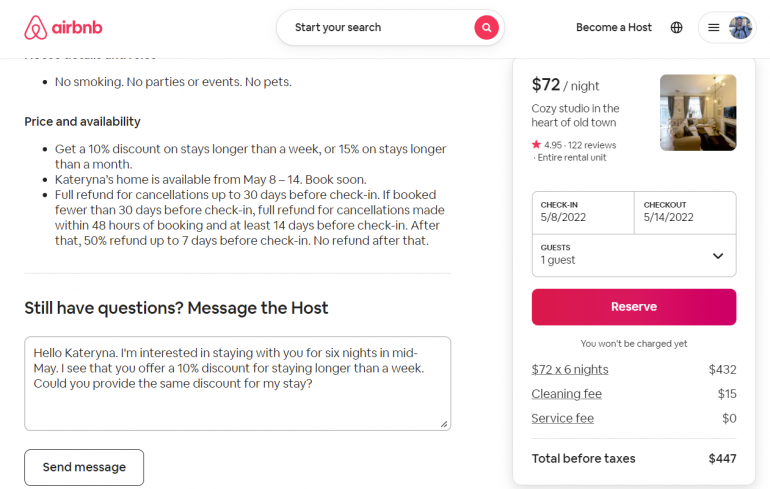
Task: Click the Become a Host link
Action: click(x=613, y=28)
